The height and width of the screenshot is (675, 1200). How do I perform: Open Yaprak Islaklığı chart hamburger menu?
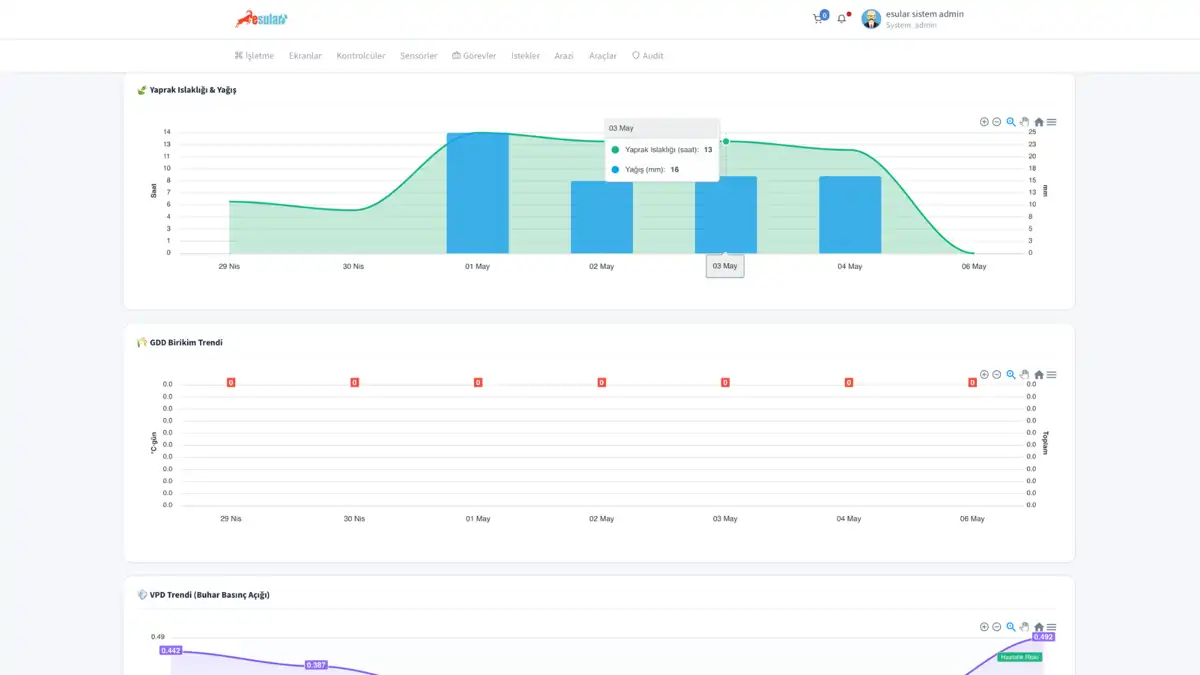point(1052,122)
